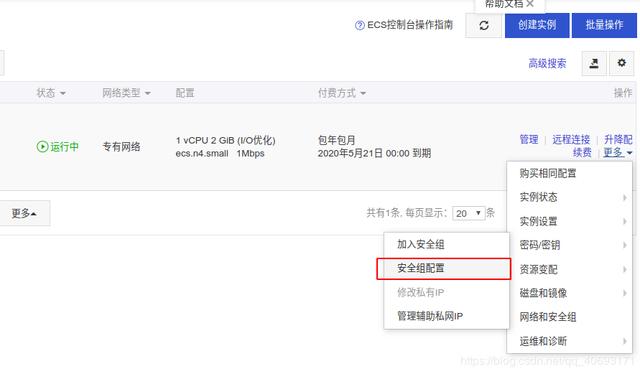Click the 包年包月 billing text
640x374 pixels.
[337, 140]
